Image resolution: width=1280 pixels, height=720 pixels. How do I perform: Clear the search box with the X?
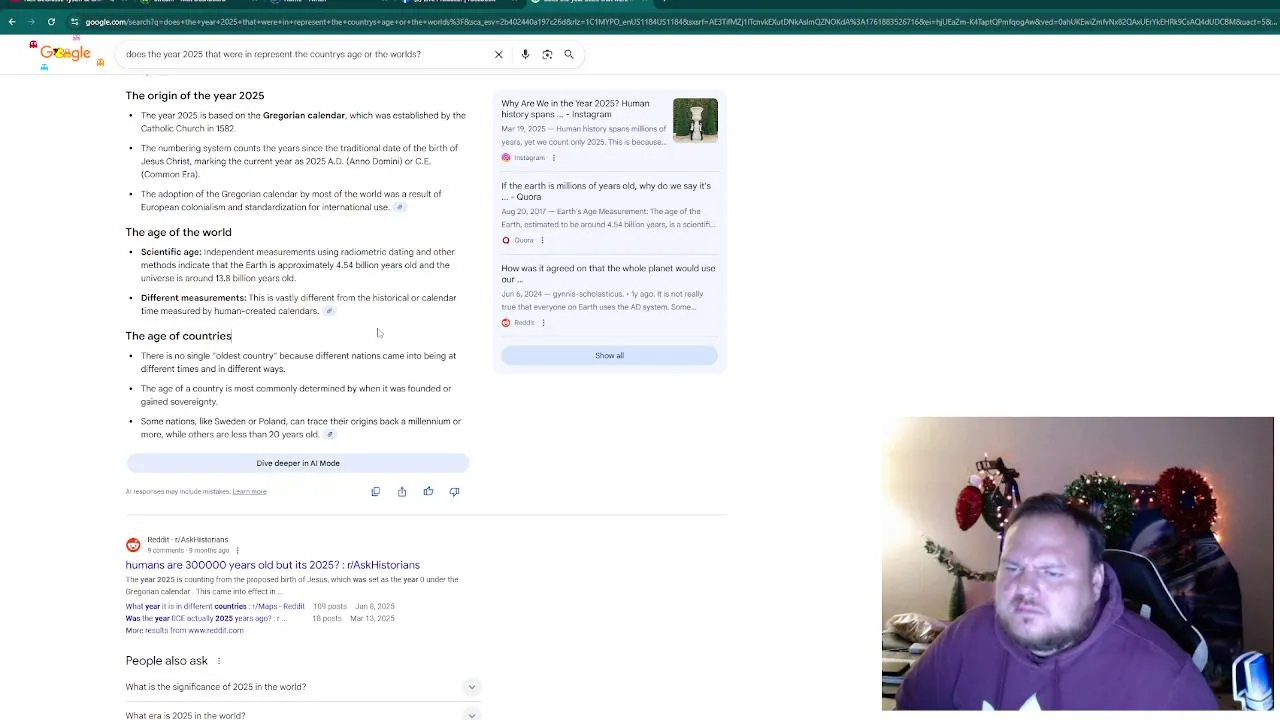tap(498, 55)
